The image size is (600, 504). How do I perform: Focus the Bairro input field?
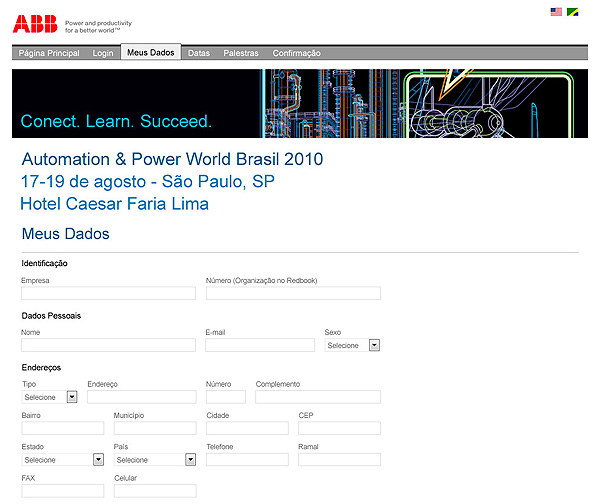[x=63, y=428]
